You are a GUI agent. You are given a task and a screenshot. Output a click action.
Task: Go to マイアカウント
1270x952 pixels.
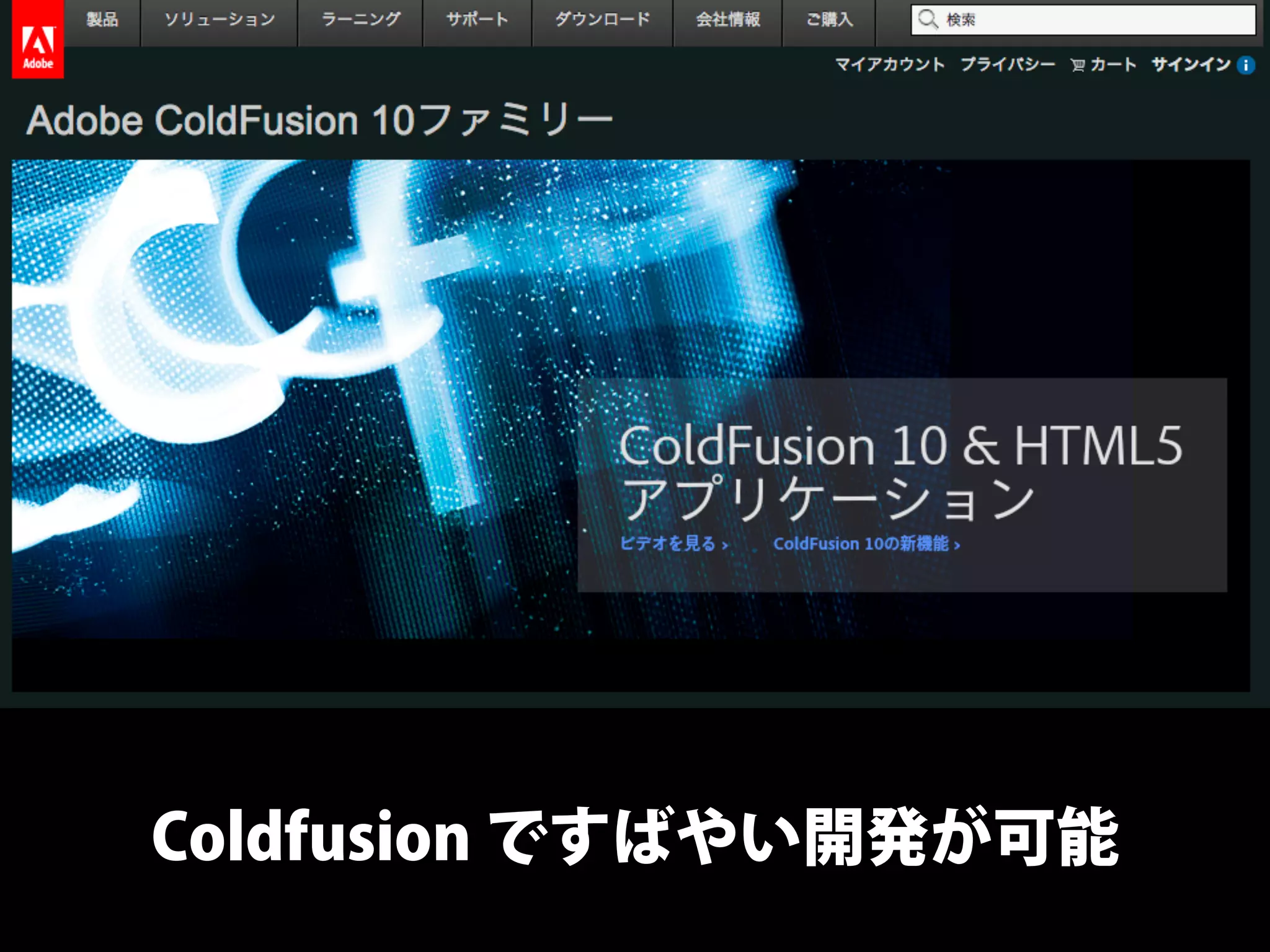point(890,64)
